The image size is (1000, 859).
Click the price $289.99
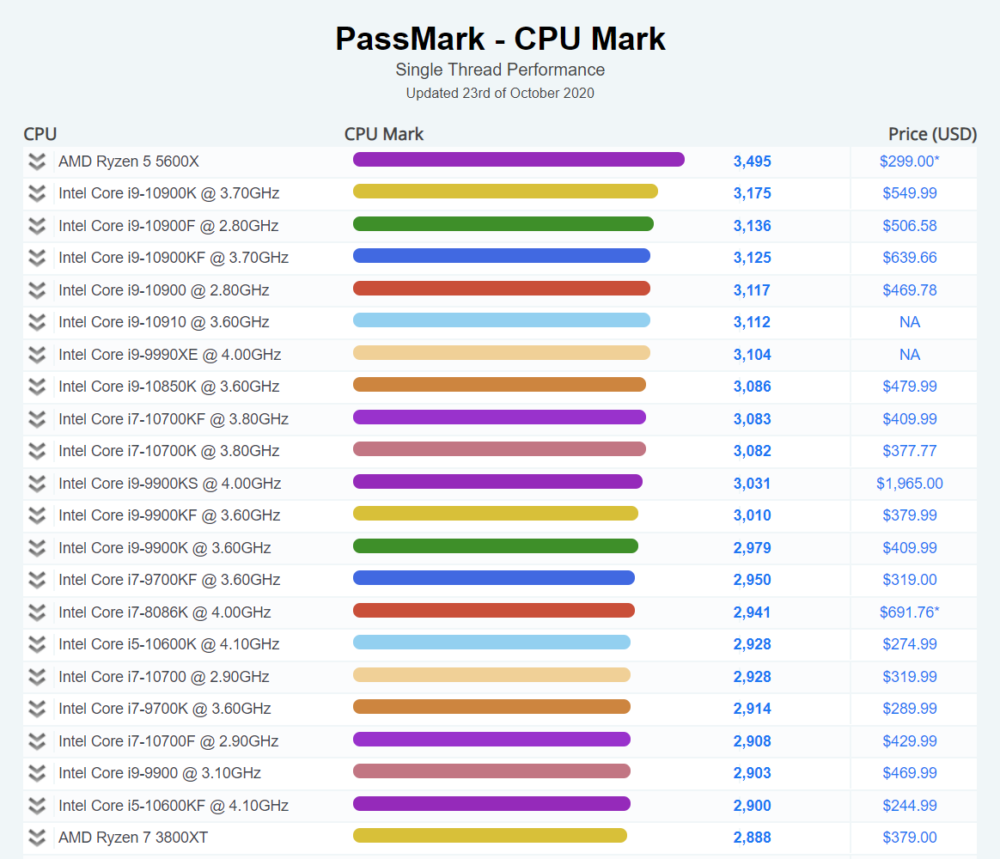click(x=909, y=708)
